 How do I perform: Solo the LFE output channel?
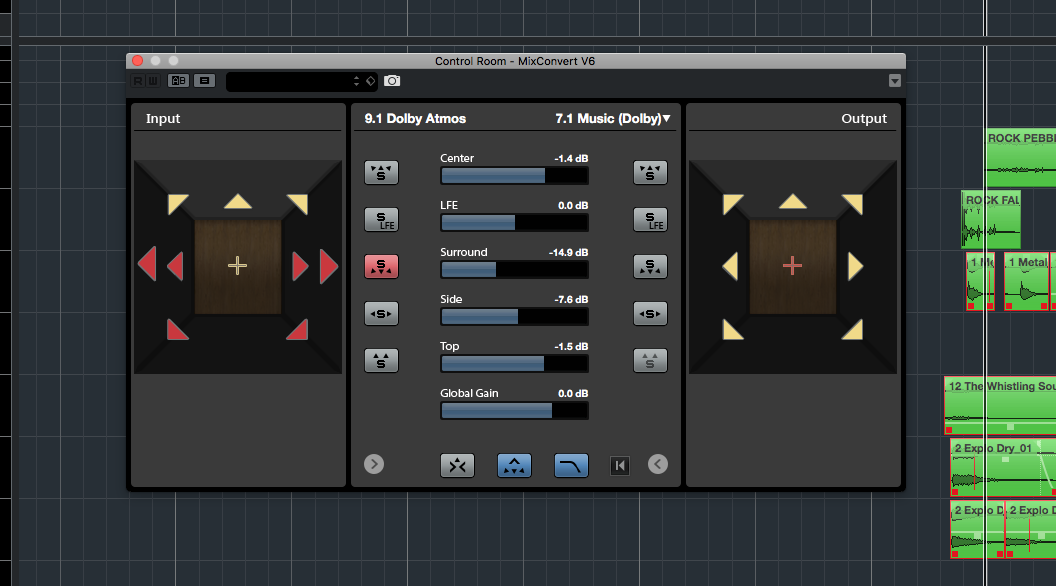[x=651, y=220]
